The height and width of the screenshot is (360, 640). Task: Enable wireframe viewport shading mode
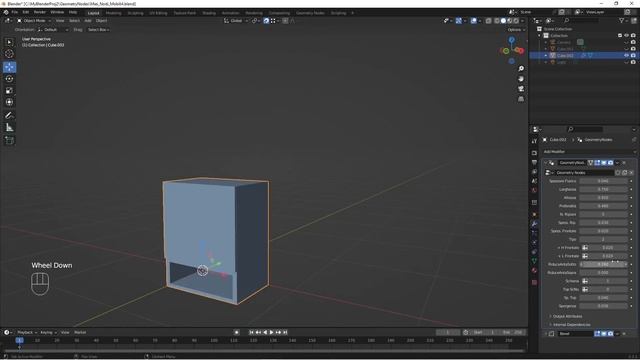coord(496,21)
